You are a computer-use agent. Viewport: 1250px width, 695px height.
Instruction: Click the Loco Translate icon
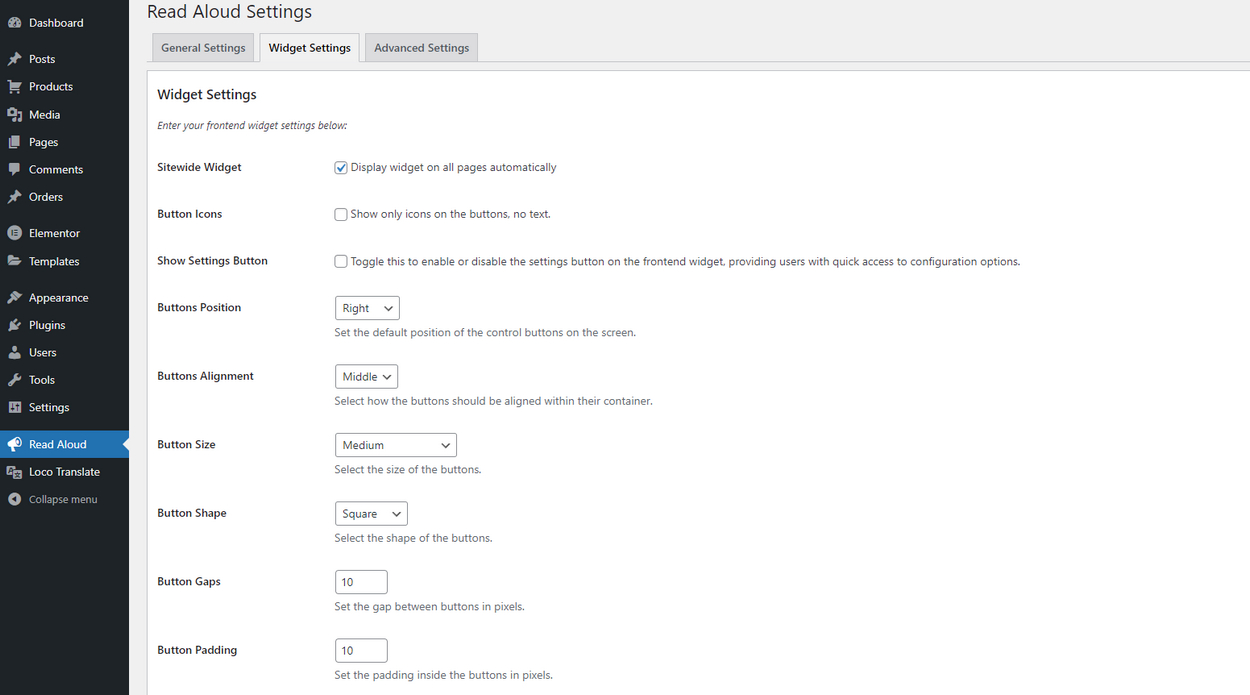coord(15,472)
